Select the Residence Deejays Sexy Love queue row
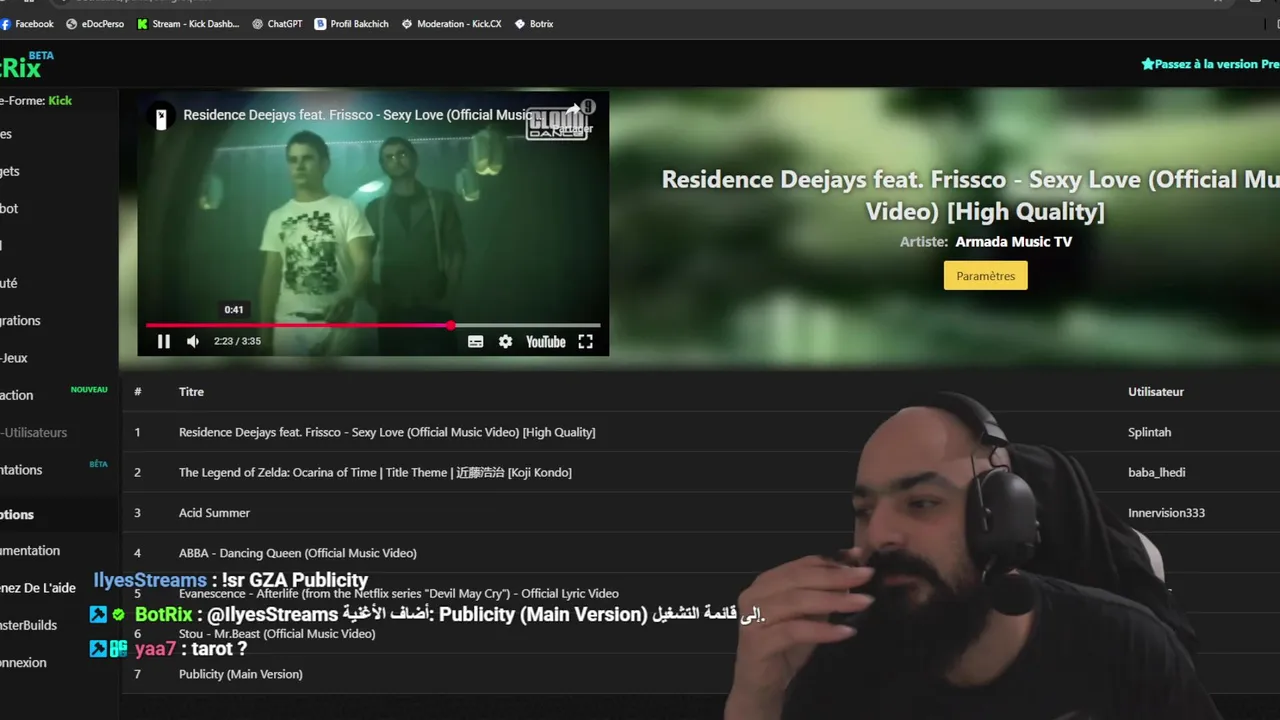The height and width of the screenshot is (720, 1280). [x=700, y=432]
